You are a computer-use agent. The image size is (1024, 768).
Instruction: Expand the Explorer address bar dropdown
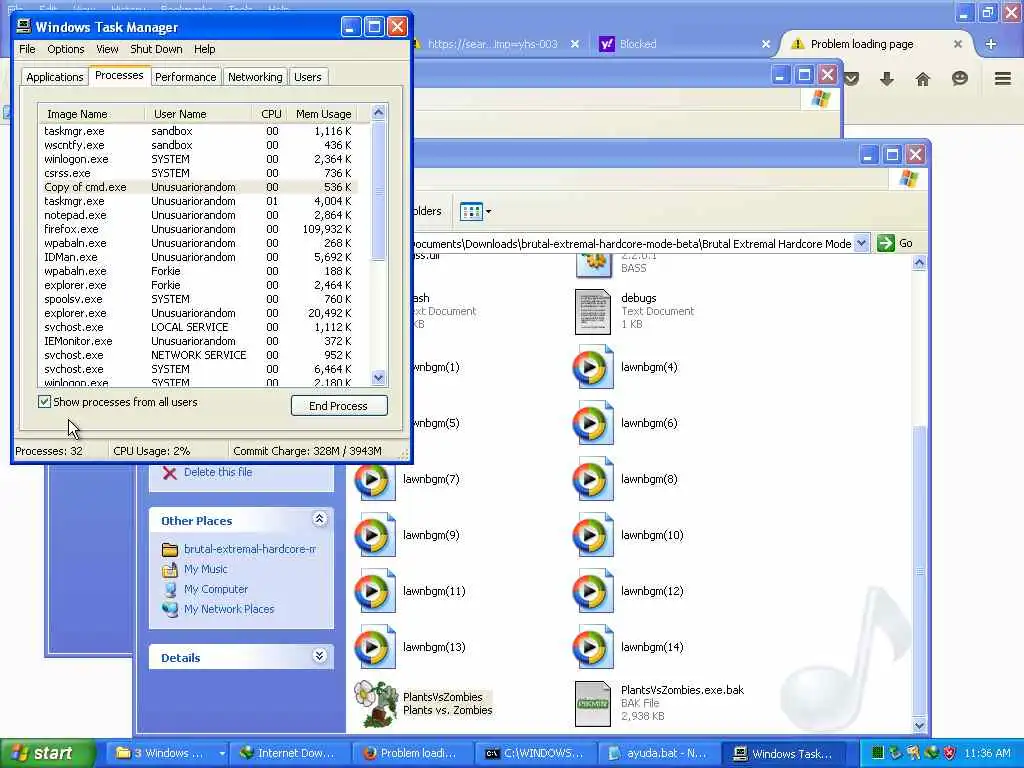[861, 243]
